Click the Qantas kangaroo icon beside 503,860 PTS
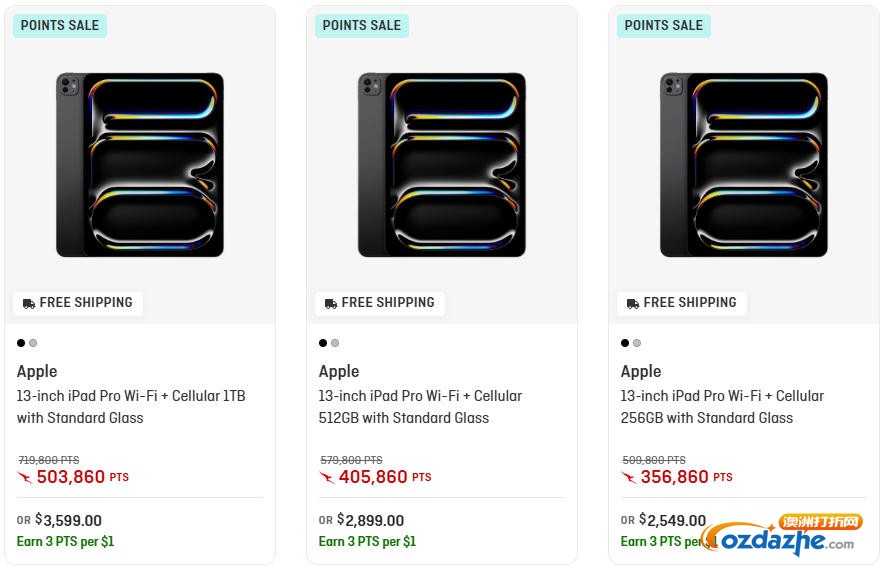 [25, 477]
